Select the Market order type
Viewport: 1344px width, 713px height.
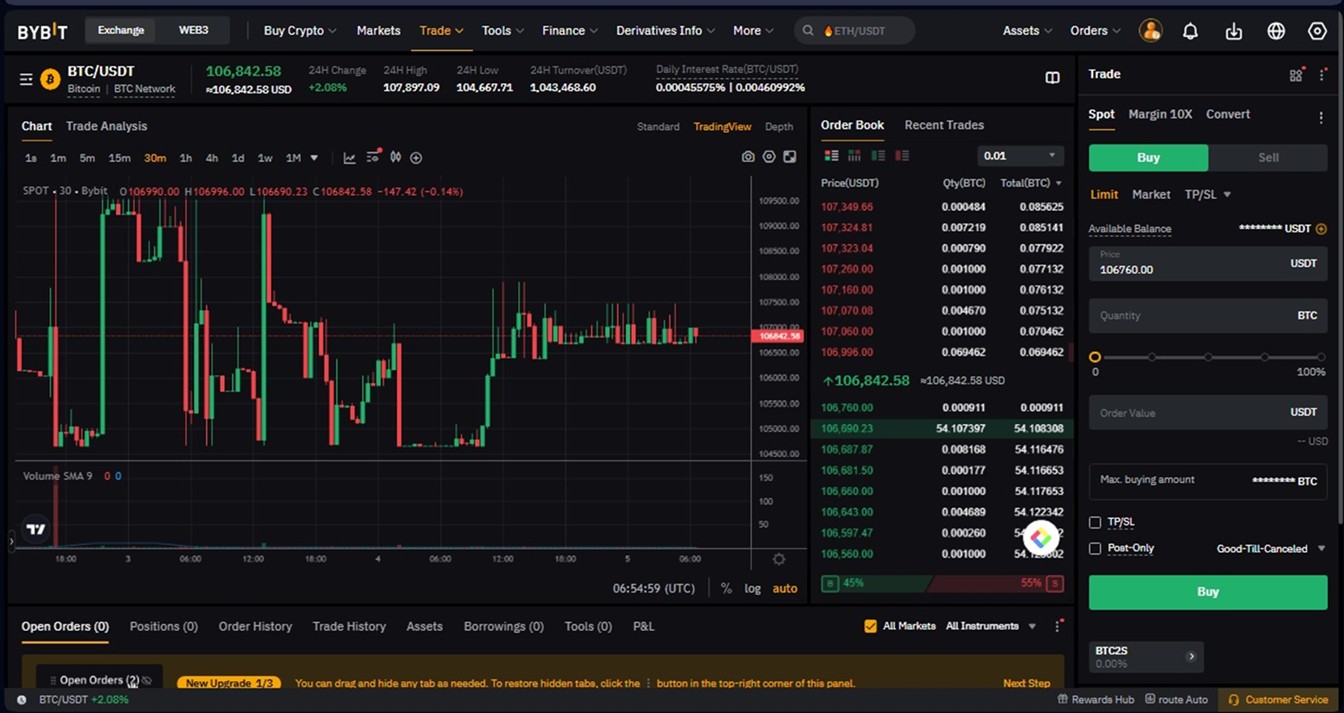click(1151, 194)
